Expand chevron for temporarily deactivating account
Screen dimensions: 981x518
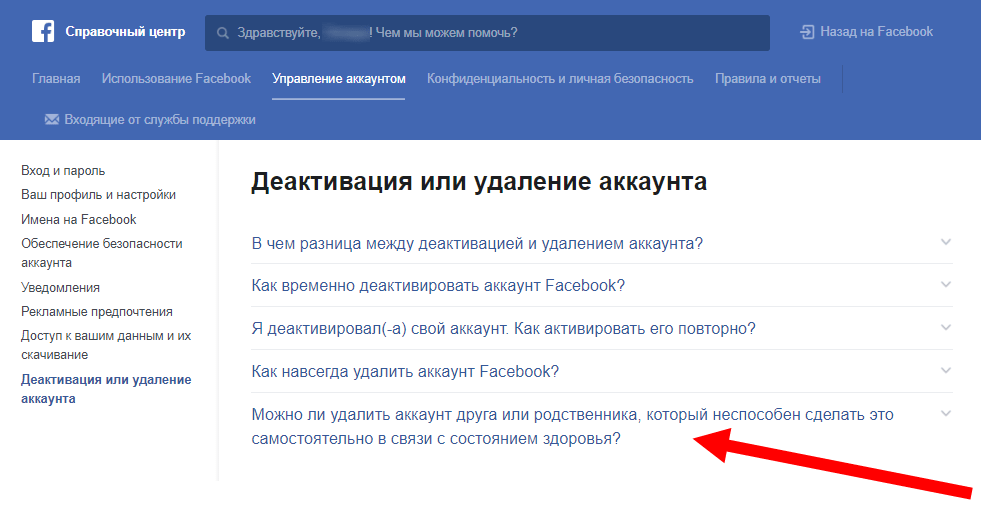946,285
